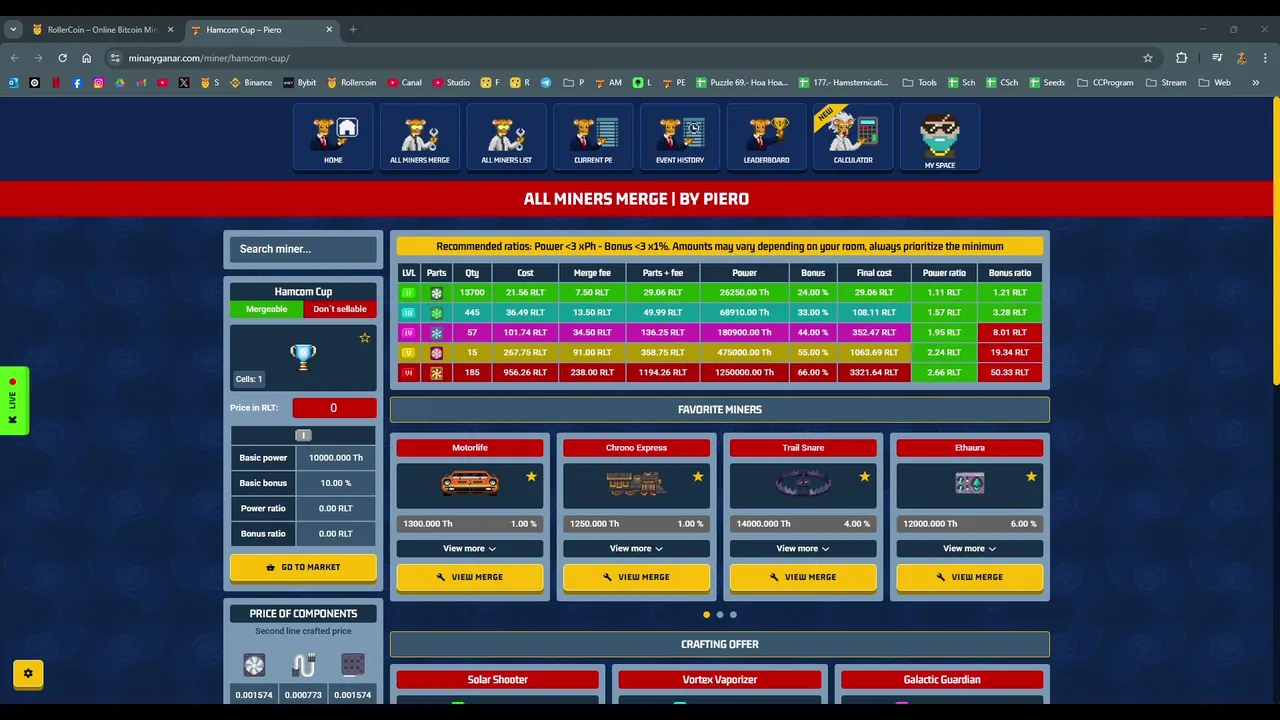Click the level I selector chip
Image resolution: width=1280 pixels, height=720 pixels.
(x=303, y=435)
